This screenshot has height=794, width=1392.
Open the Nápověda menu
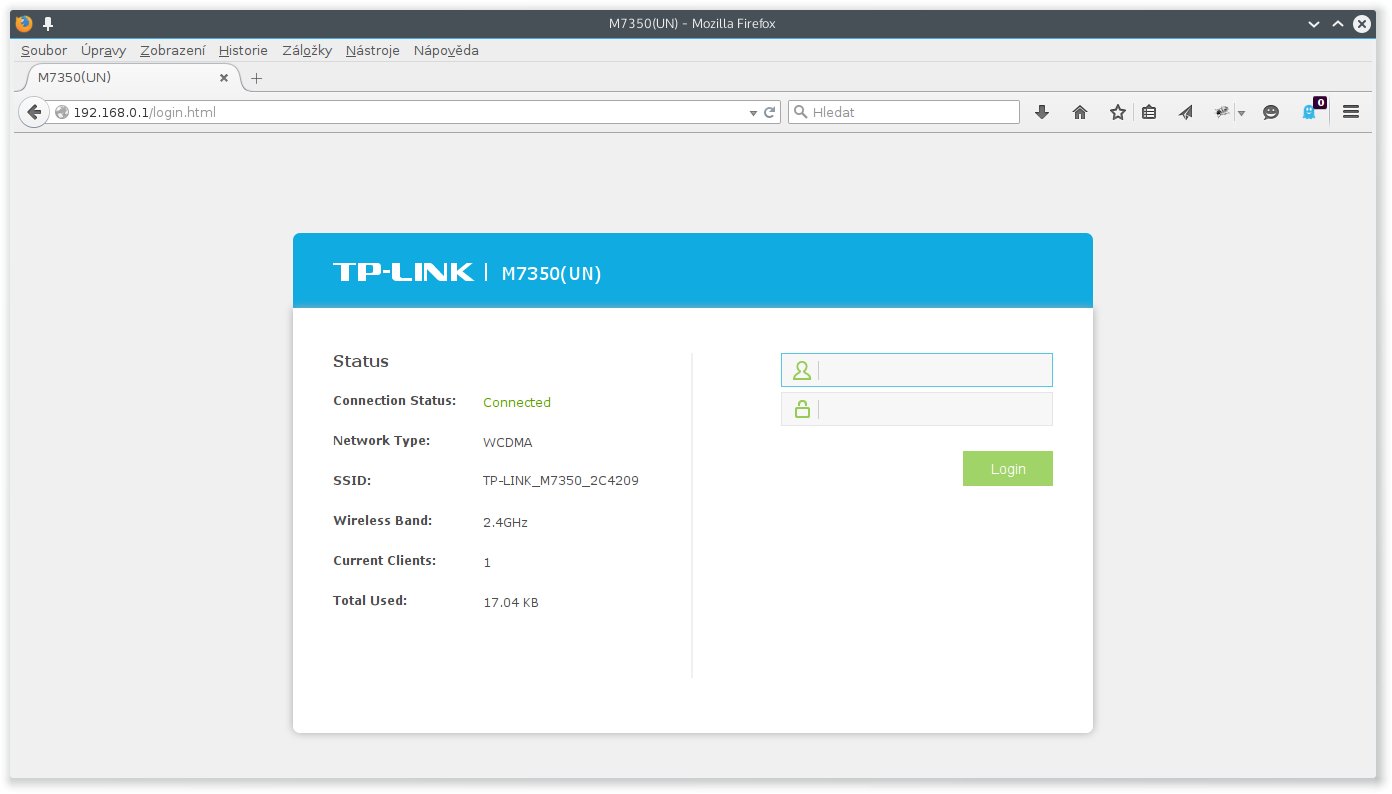click(x=446, y=50)
